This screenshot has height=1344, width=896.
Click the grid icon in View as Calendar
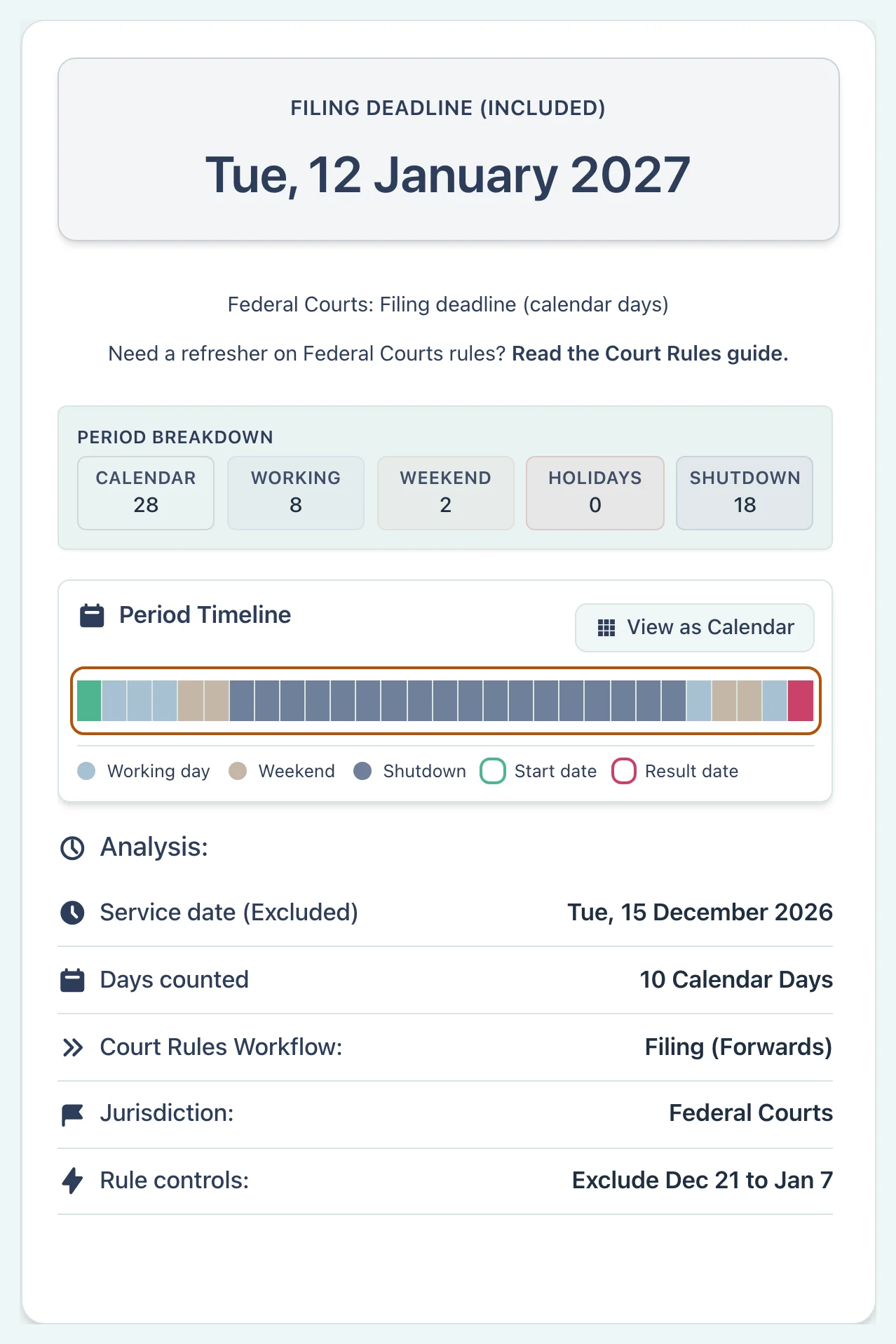pyautogui.click(x=606, y=627)
